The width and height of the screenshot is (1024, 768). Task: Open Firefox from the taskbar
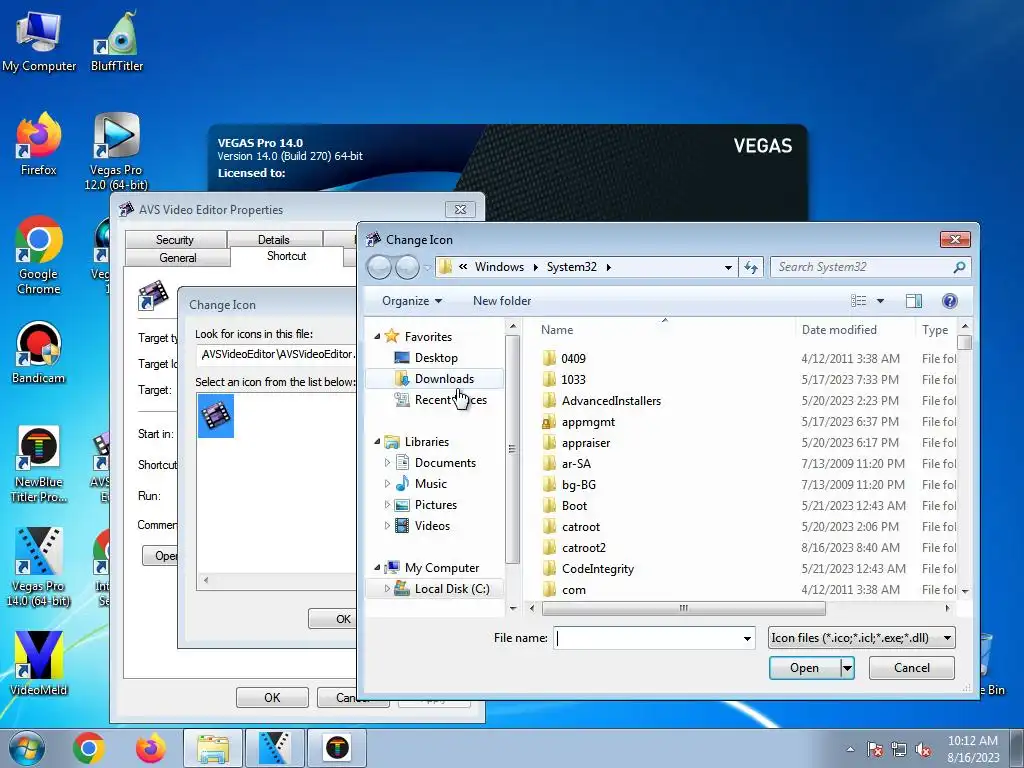151,748
